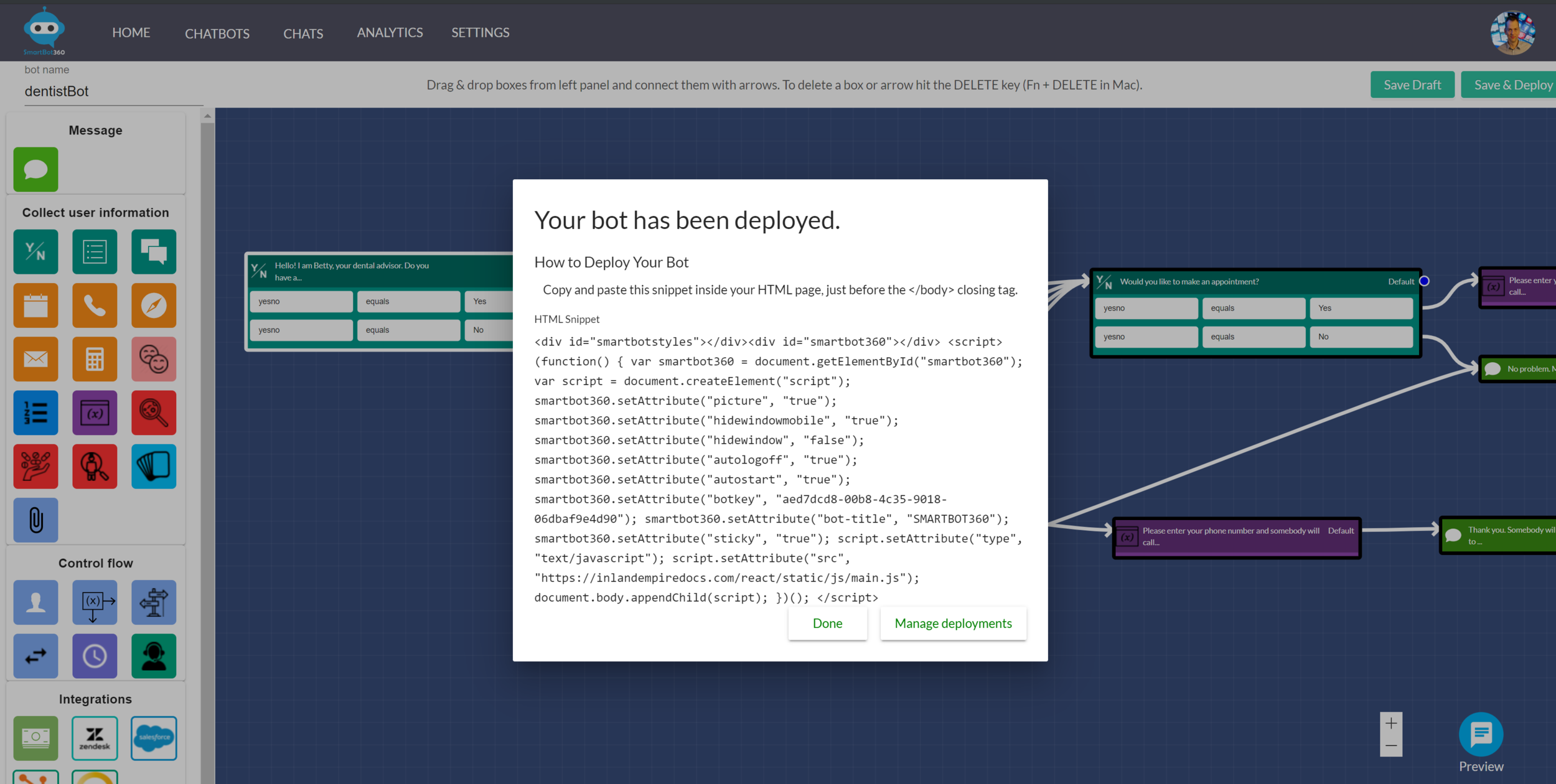Viewport: 1556px width, 784px height.
Task: Zoom out canvas with minus button
Action: pos(1391,745)
